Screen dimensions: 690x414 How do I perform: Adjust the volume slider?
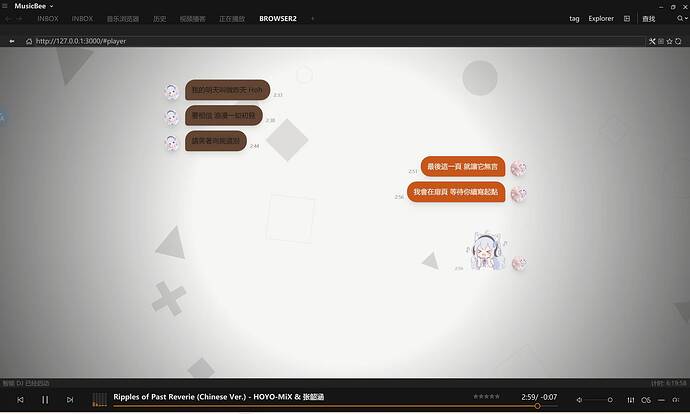600,400
